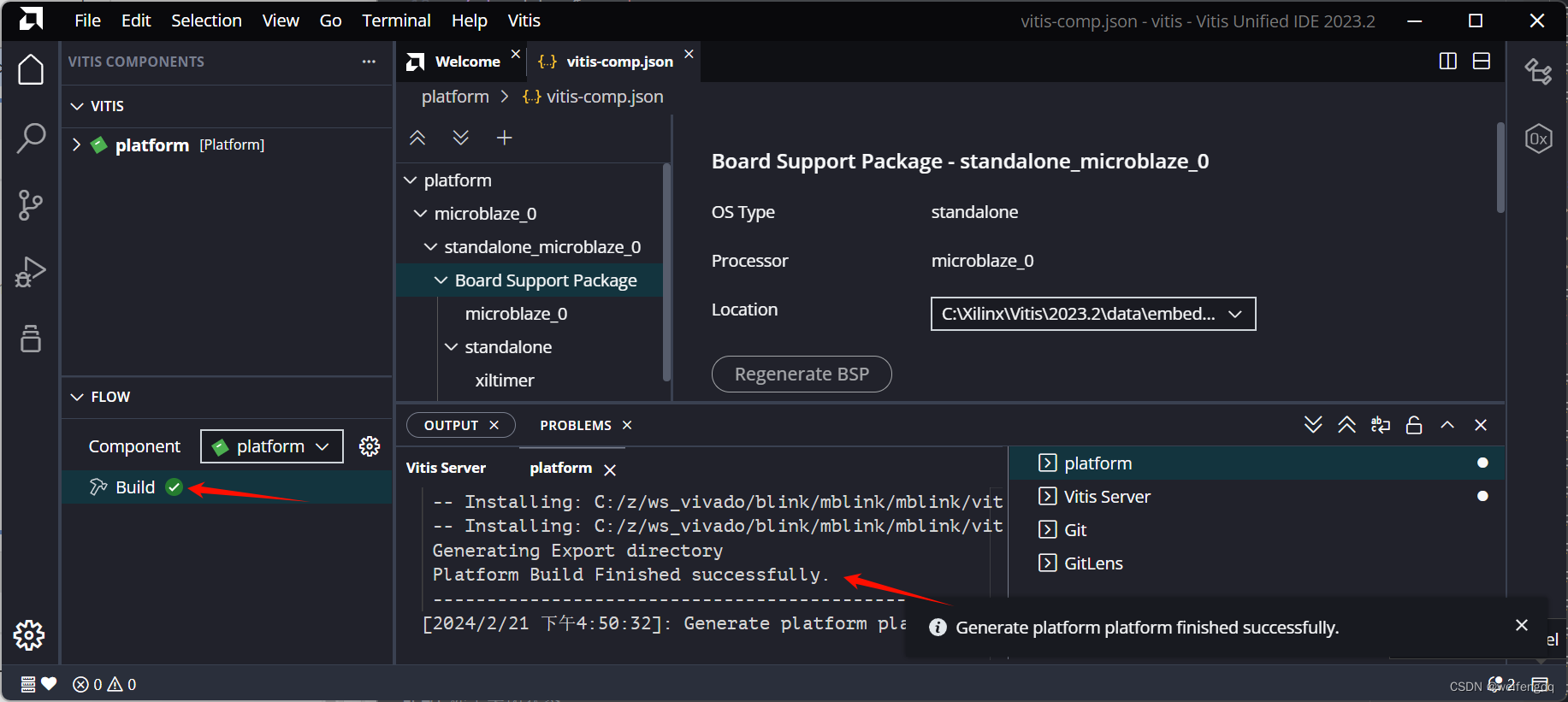This screenshot has width=1568, height=702.
Task: Collapse the platform tree root node
Action: pos(411,180)
